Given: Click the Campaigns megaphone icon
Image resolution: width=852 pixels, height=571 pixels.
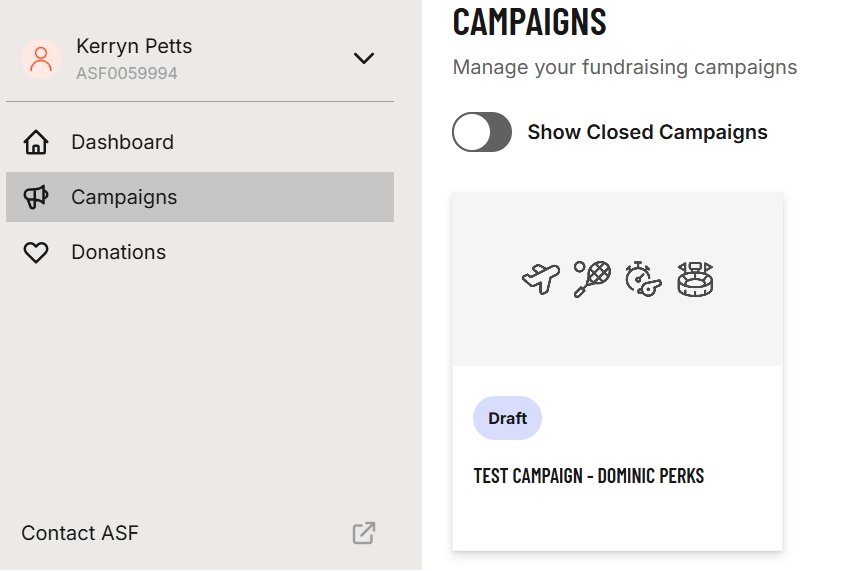Looking at the screenshot, I should [x=36, y=197].
